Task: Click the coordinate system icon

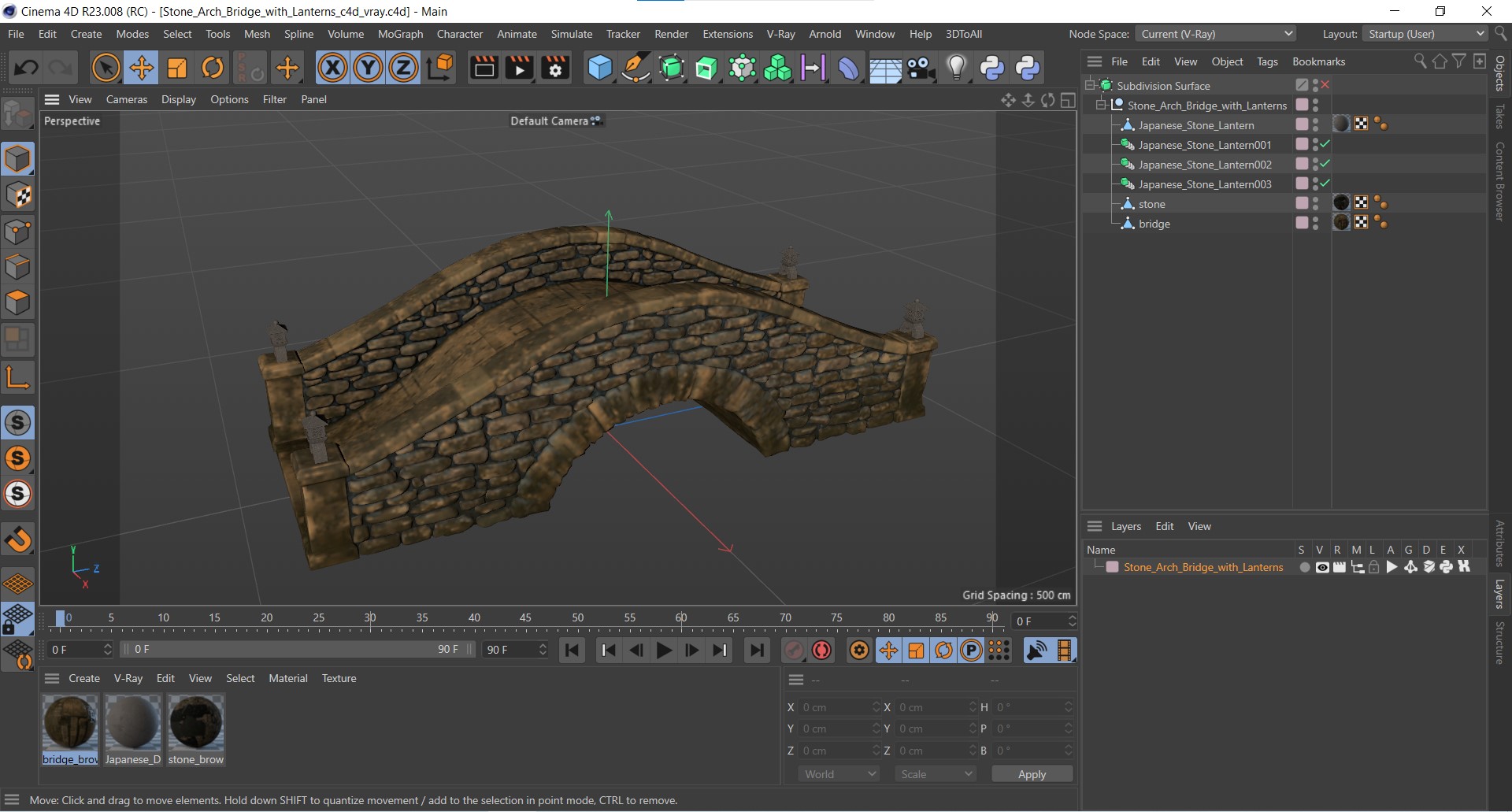Action: tap(441, 68)
